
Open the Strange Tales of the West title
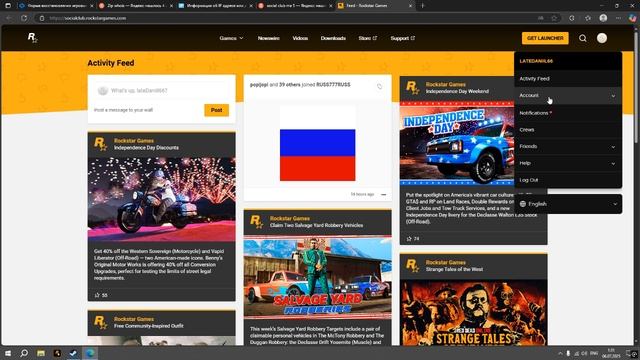pos(454,269)
